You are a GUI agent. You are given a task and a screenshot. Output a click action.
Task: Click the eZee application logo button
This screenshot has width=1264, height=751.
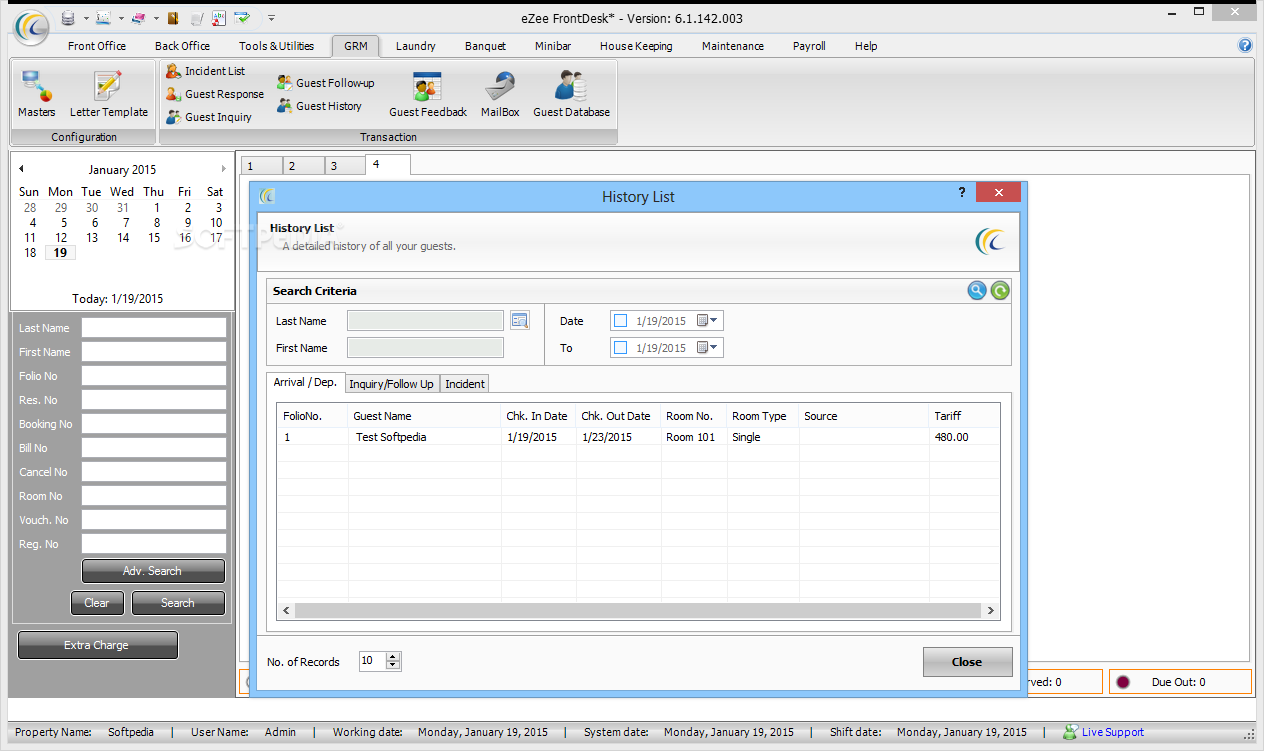pos(32,27)
